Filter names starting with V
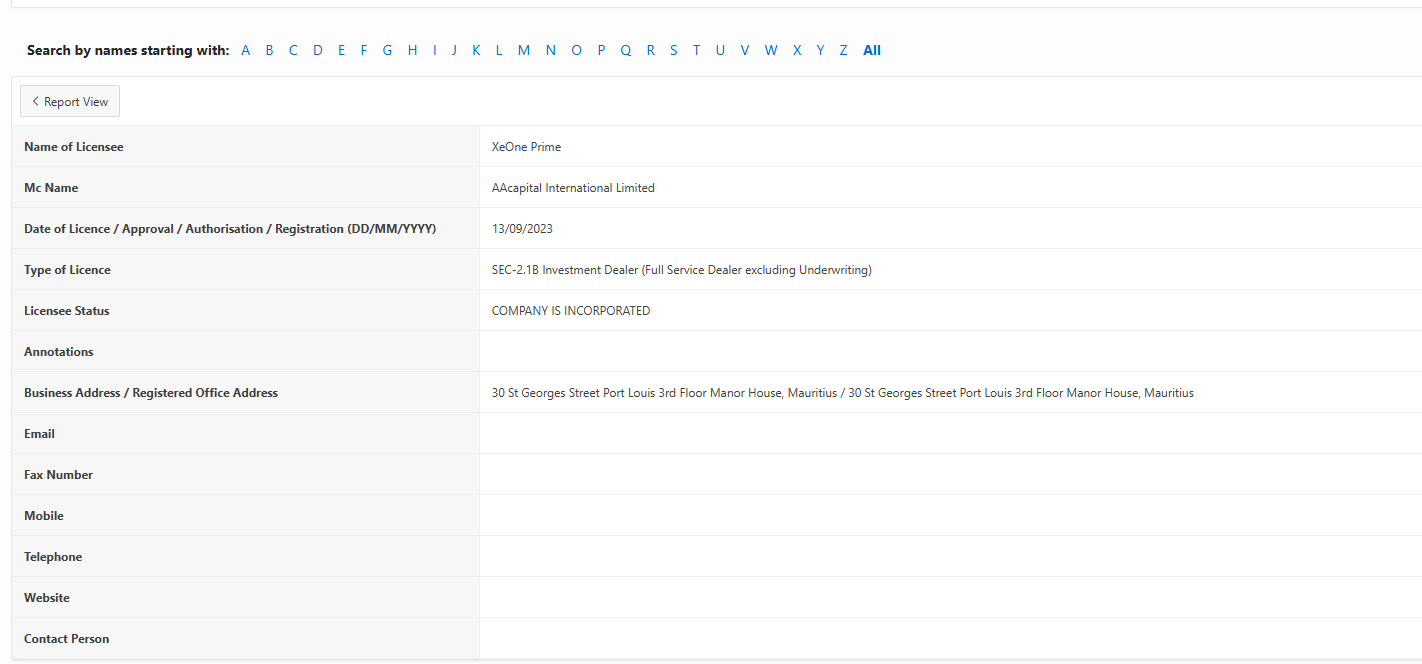The height and width of the screenshot is (664, 1422). click(745, 50)
